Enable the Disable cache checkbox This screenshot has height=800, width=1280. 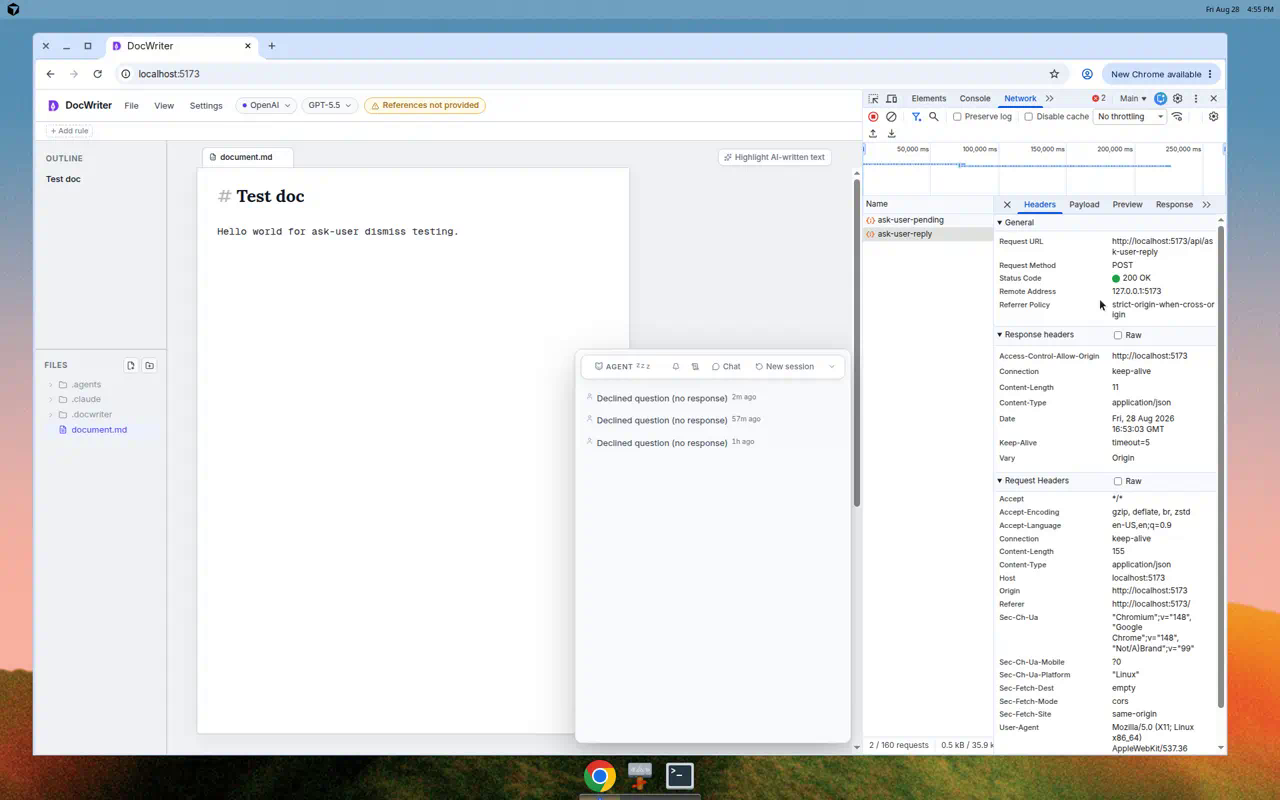click(1029, 117)
